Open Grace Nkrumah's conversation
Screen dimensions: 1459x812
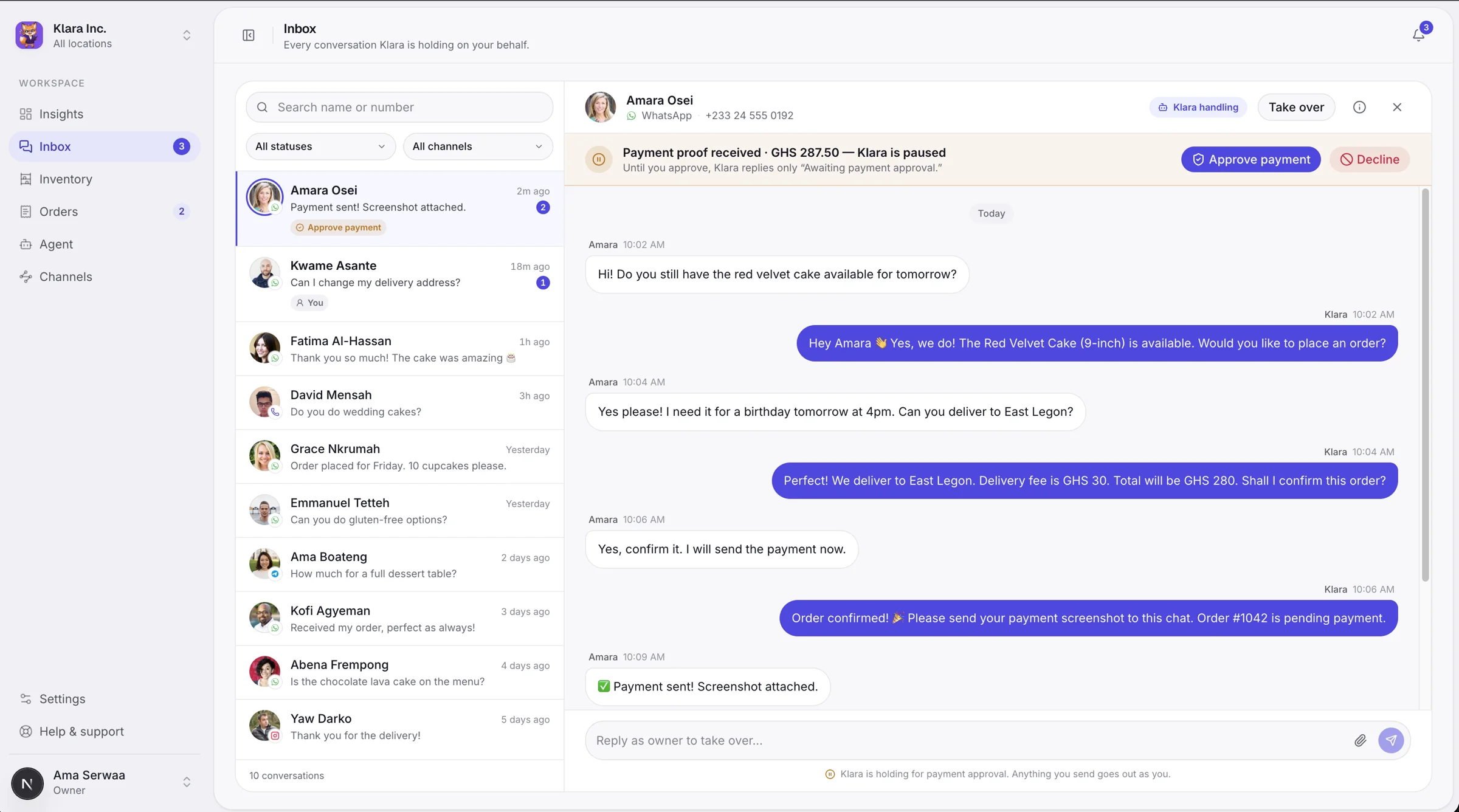[399, 457]
